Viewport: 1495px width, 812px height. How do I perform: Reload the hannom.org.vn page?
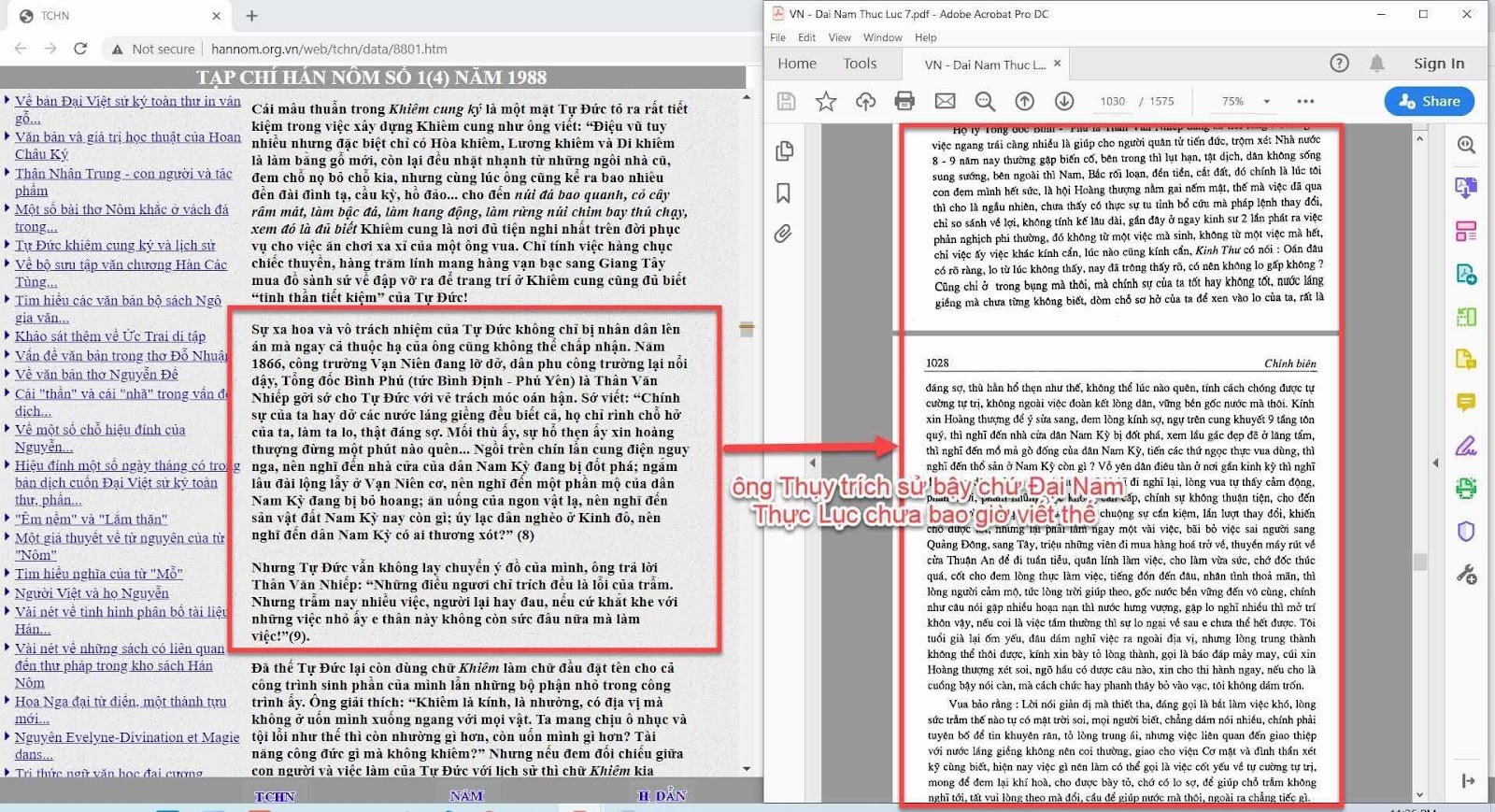(x=80, y=49)
